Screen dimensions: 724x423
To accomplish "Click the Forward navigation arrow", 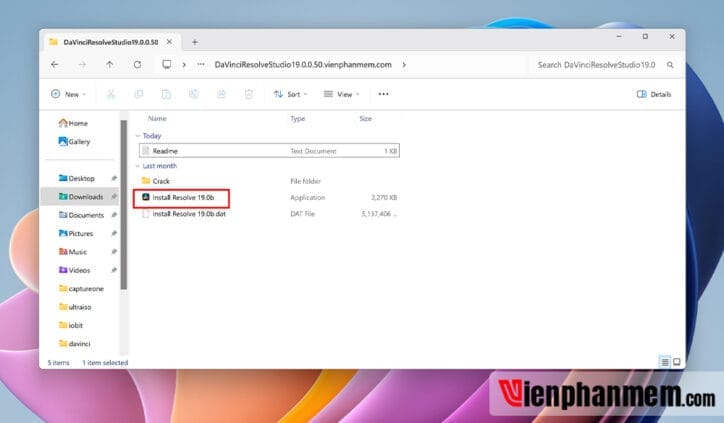I will coord(82,65).
